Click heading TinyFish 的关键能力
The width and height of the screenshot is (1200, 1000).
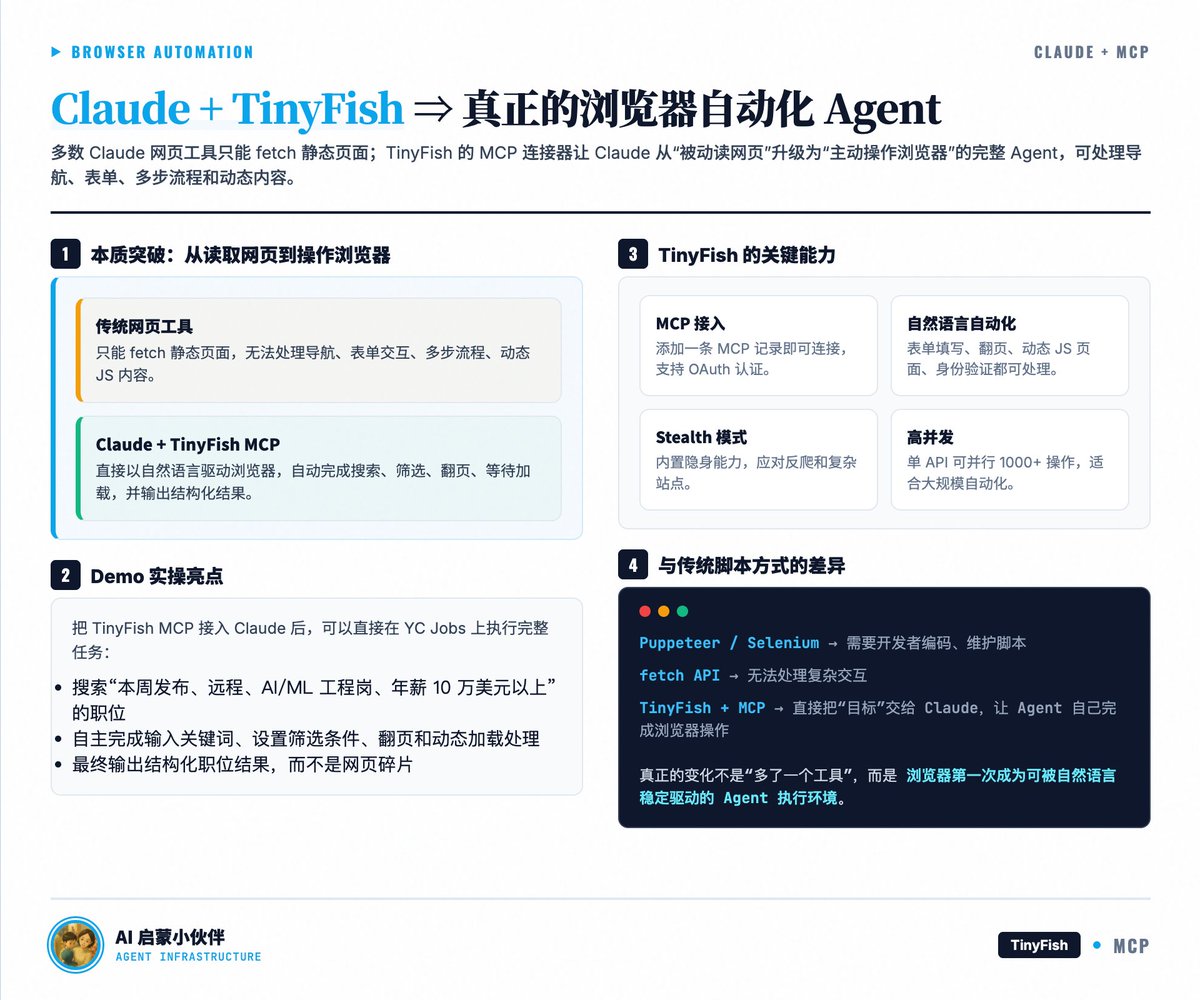(x=747, y=255)
